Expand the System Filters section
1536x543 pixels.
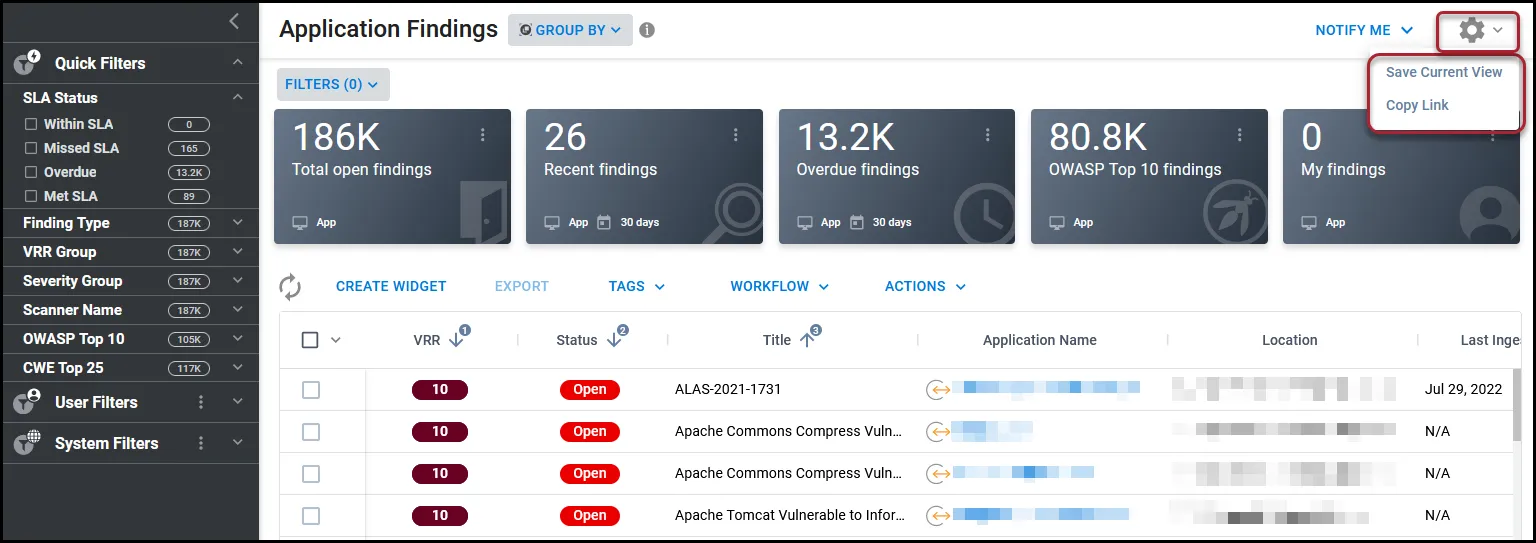[x=238, y=443]
